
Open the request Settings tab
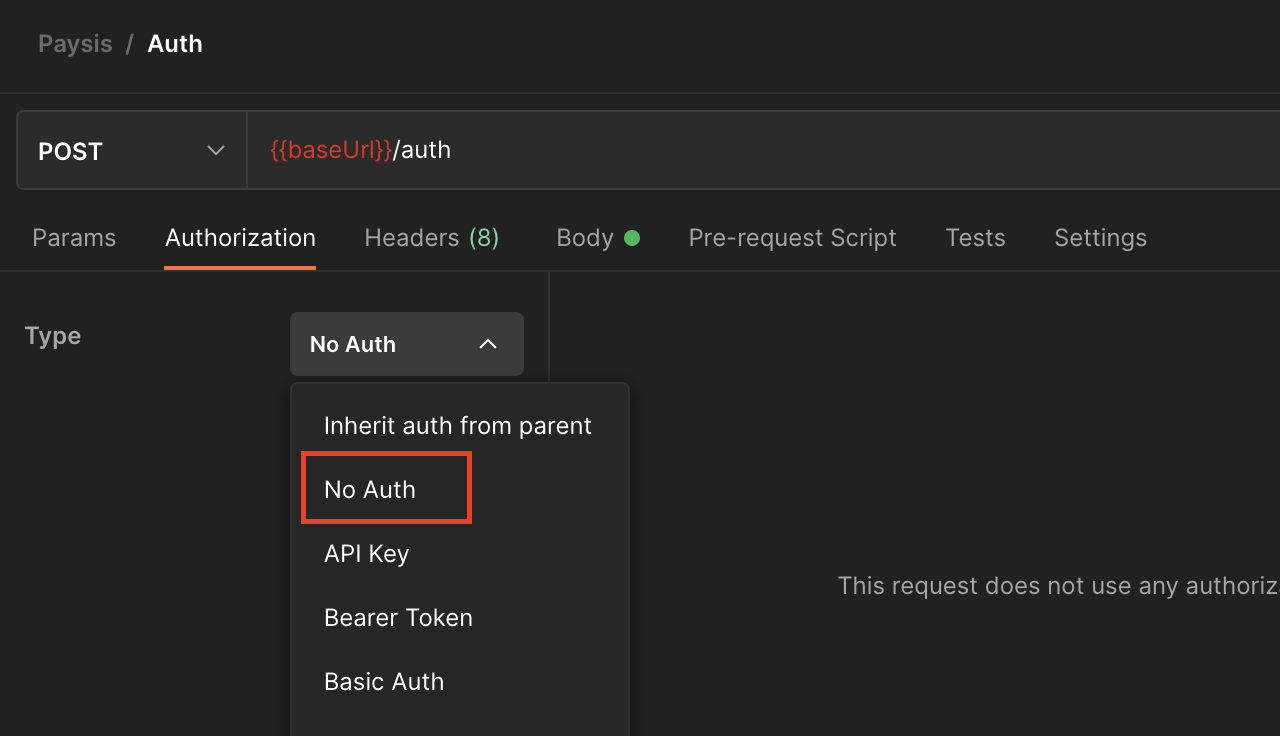(1100, 238)
